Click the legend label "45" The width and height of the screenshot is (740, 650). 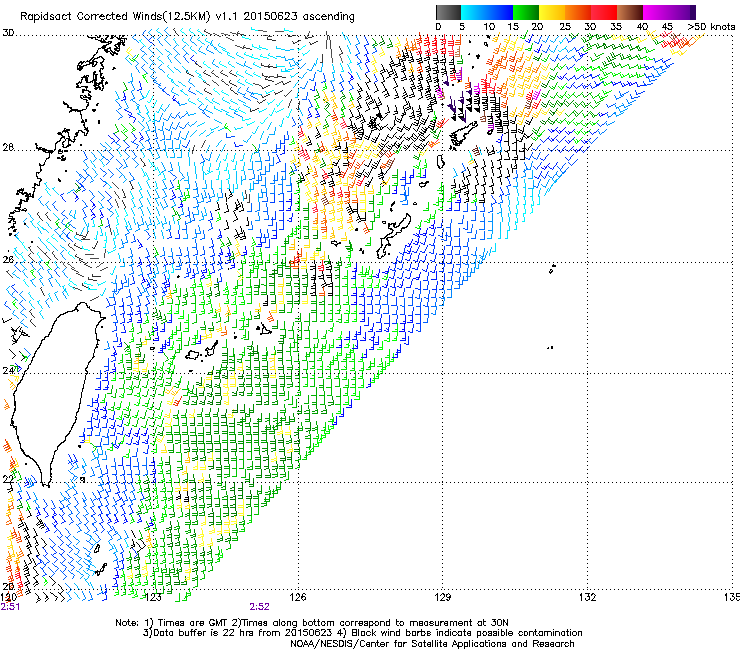click(x=667, y=26)
